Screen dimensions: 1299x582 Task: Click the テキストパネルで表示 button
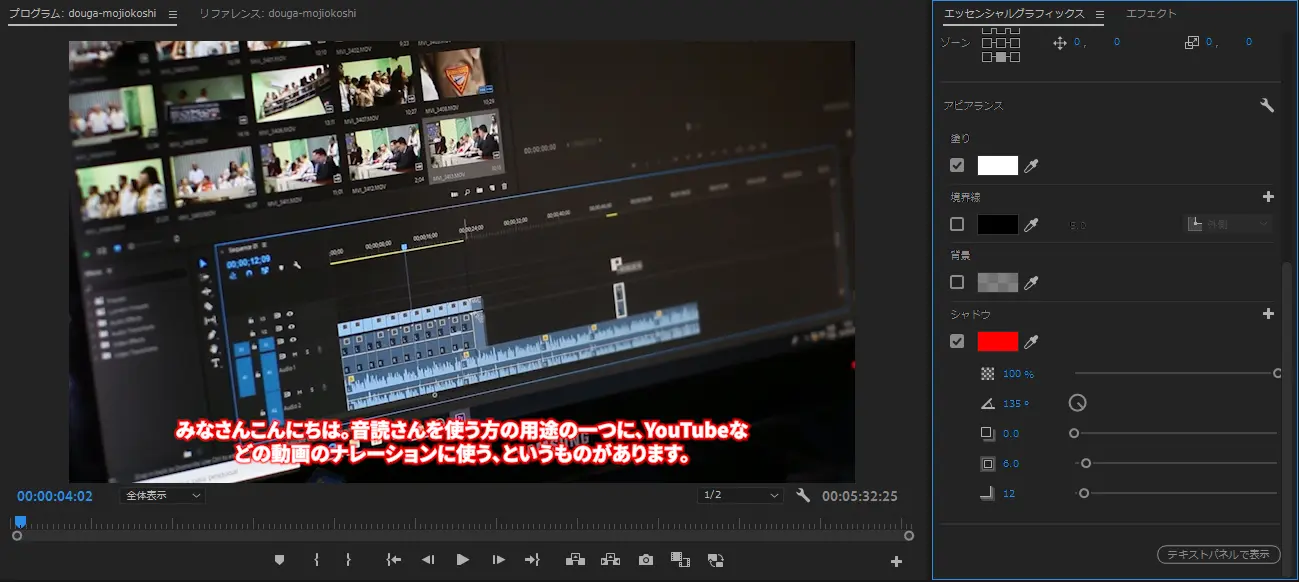point(1217,554)
